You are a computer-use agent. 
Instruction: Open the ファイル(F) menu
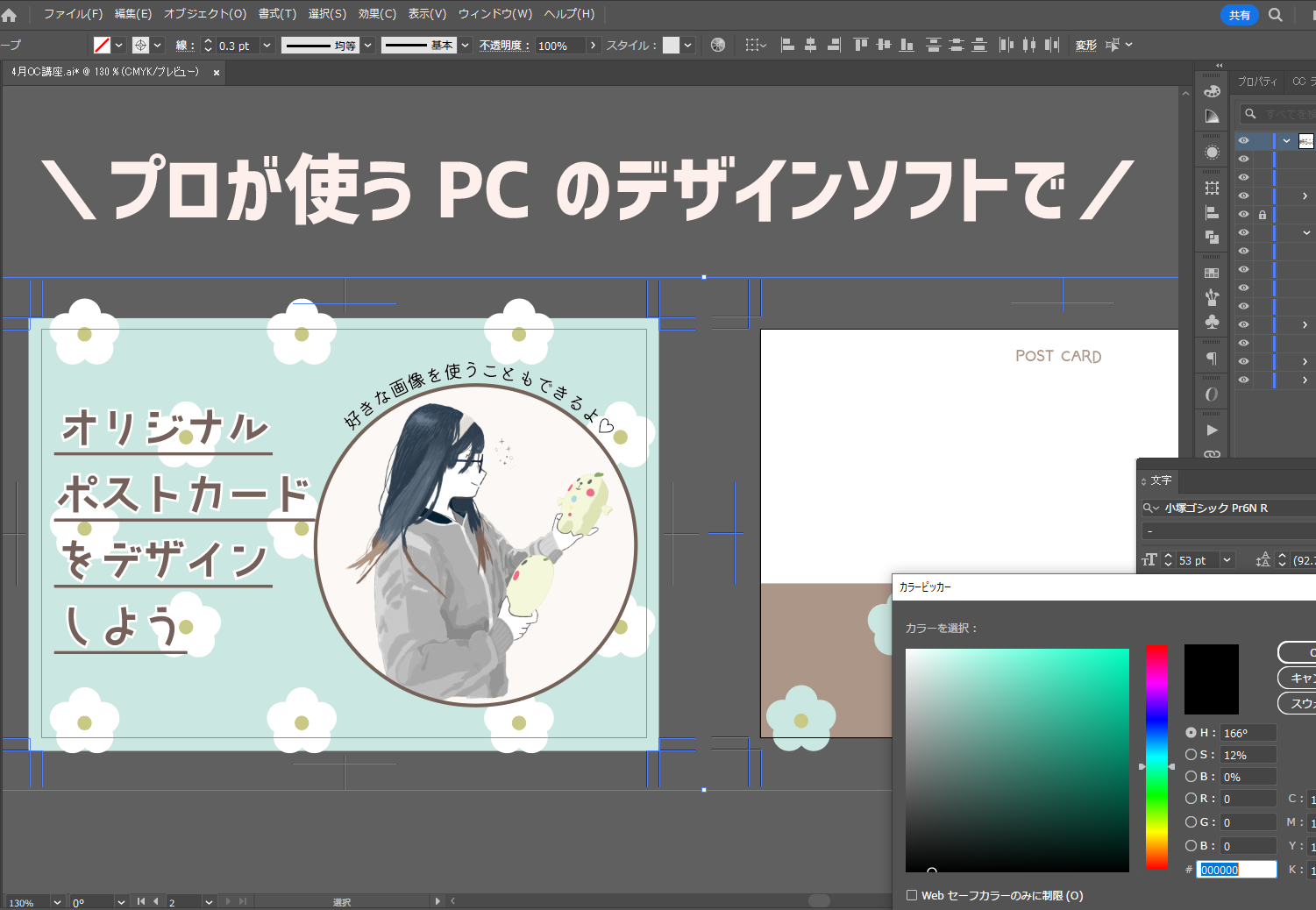pyautogui.click(x=73, y=14)
